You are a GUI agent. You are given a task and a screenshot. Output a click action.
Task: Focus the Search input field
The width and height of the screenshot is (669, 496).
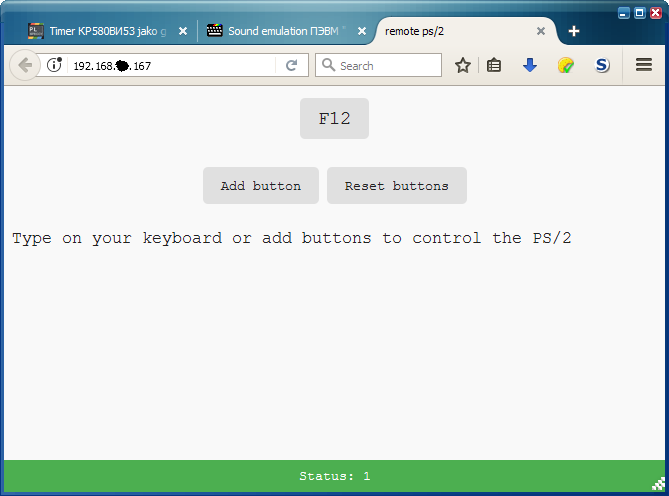pos(378,65)
